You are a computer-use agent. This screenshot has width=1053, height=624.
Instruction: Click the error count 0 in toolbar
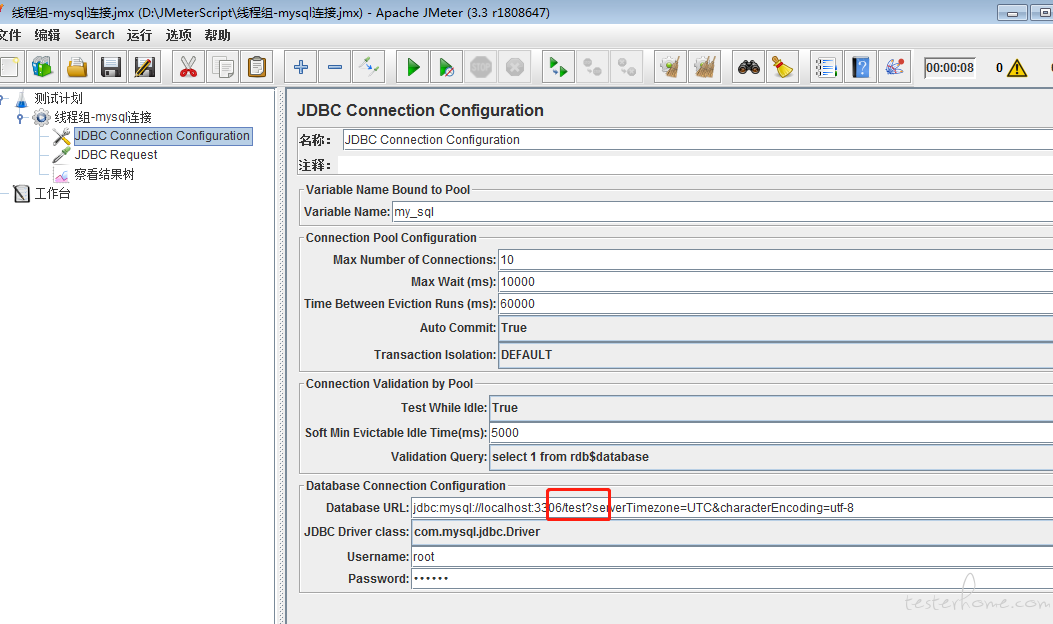point(999,68)
